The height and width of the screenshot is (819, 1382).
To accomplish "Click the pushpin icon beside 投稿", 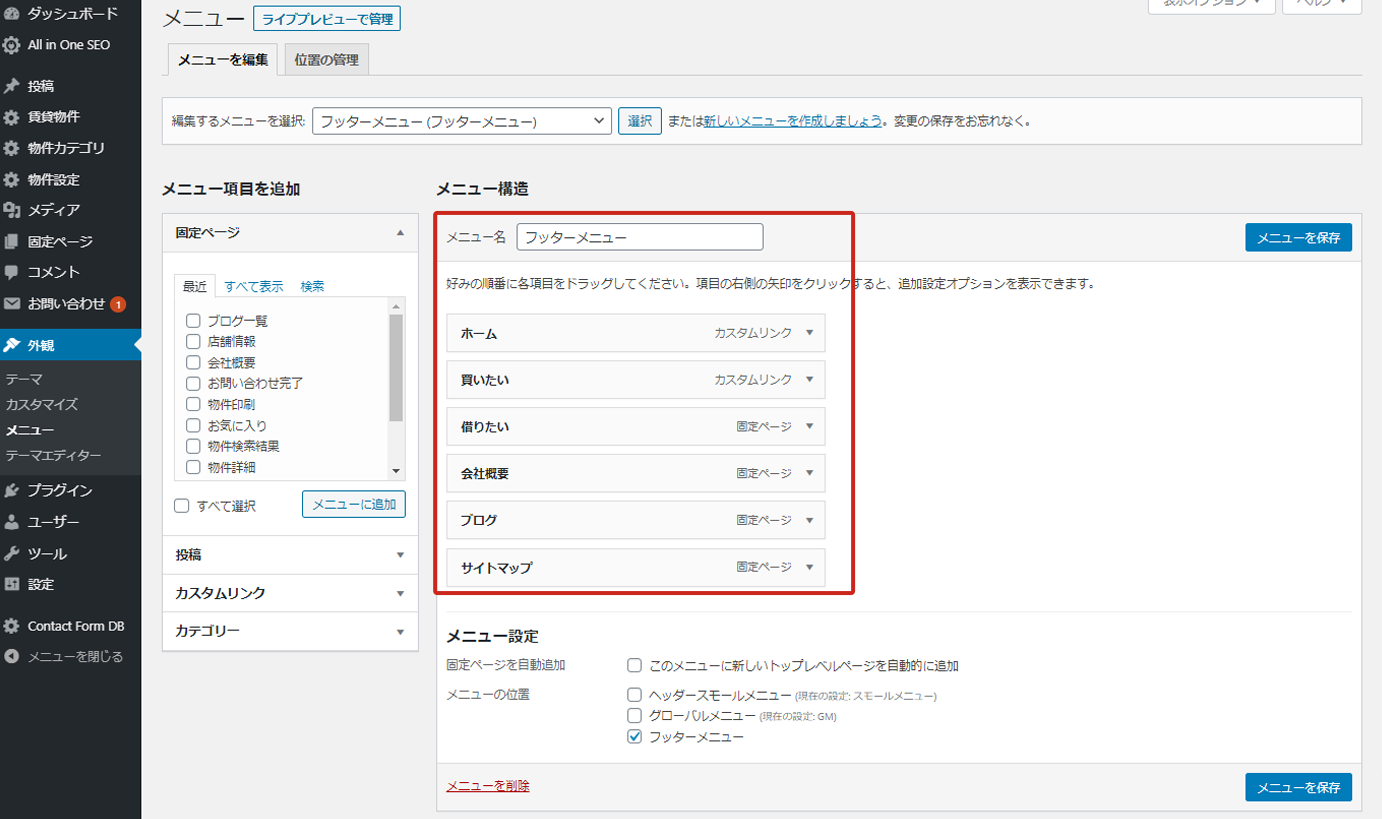I will 12,86.
